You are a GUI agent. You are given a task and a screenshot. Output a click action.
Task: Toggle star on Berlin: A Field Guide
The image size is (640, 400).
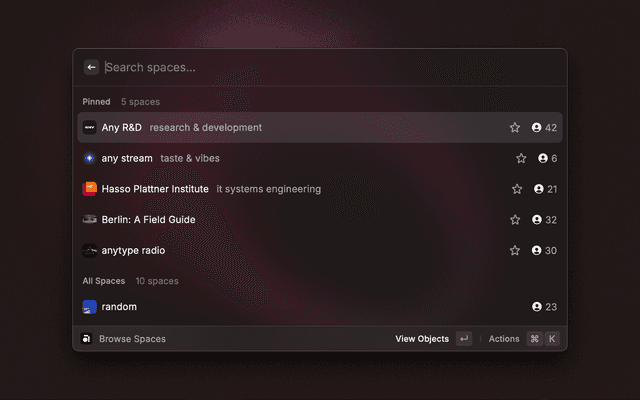[x=515, y=220]
